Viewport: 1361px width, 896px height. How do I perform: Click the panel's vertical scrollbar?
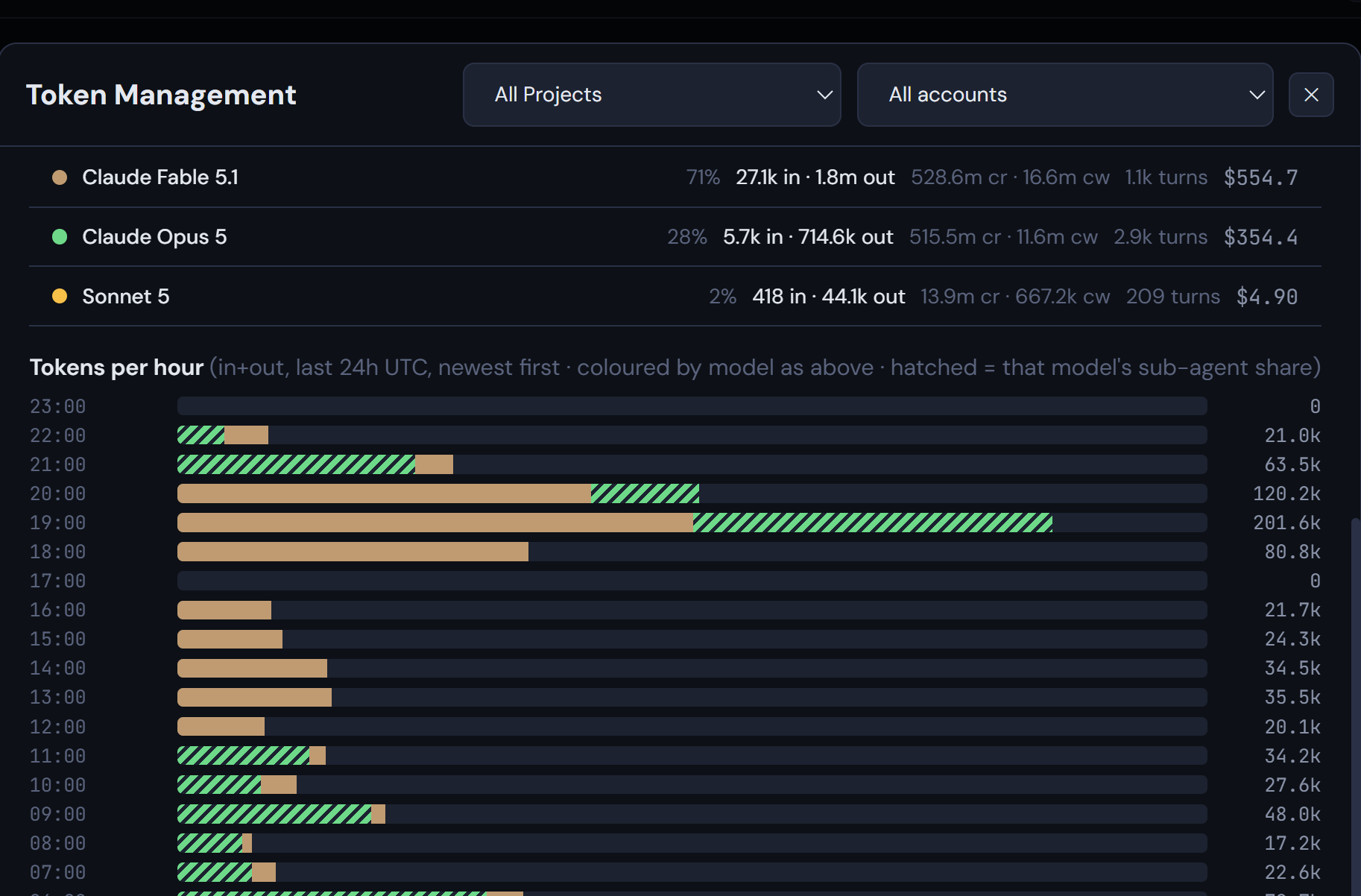pos(1356,707)
